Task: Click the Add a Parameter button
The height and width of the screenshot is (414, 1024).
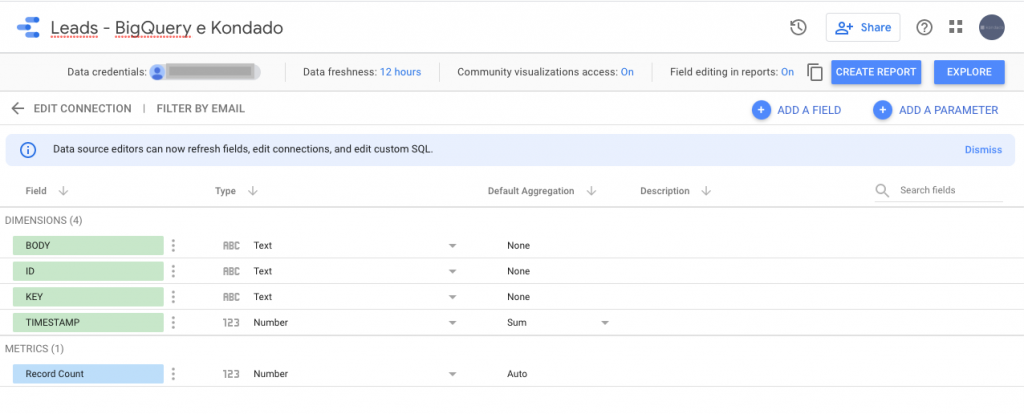Action: click(x=936, y=110)
